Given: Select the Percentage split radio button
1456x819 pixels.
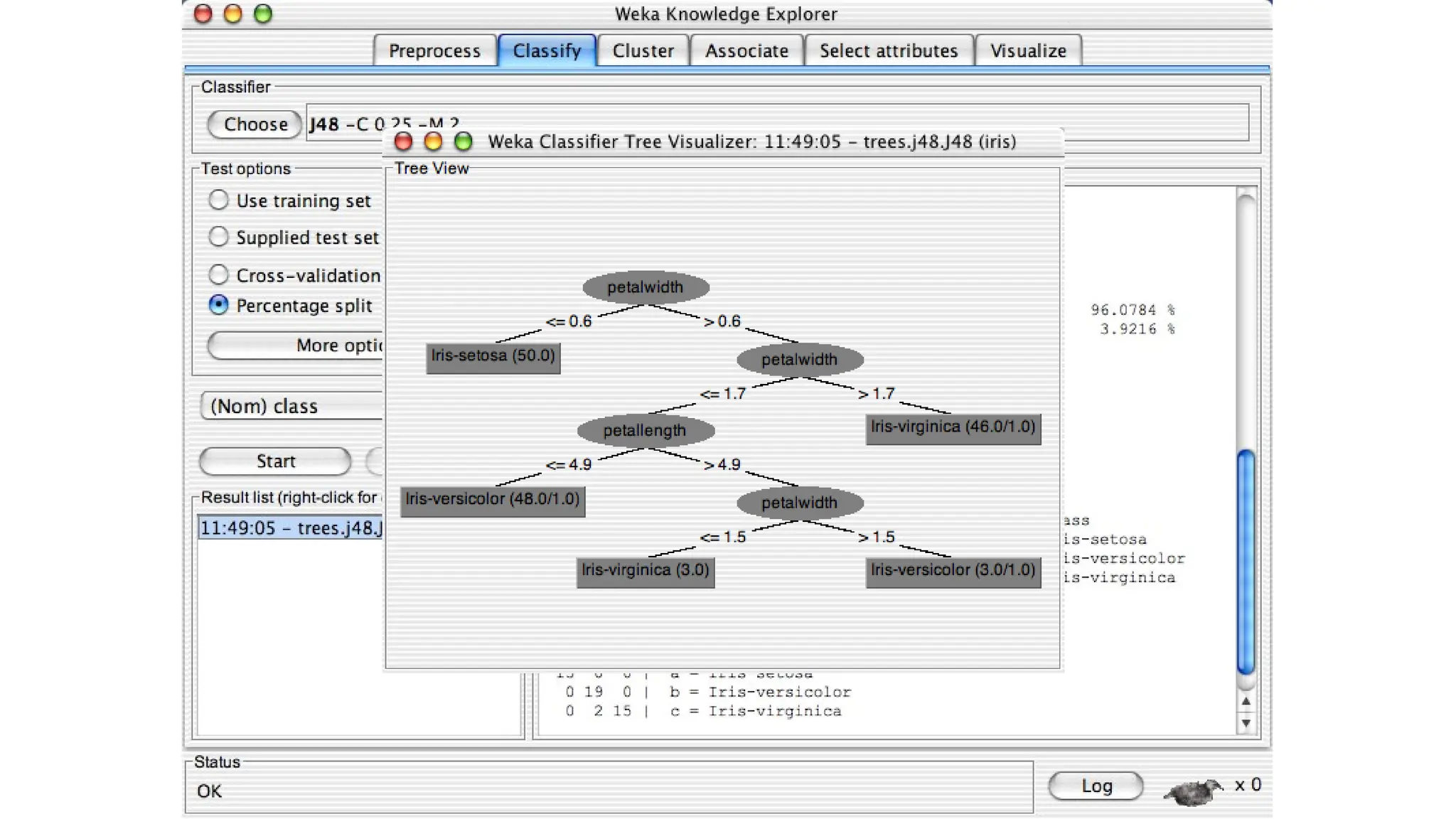Looking at the screenshot, I should pos(219,305).
